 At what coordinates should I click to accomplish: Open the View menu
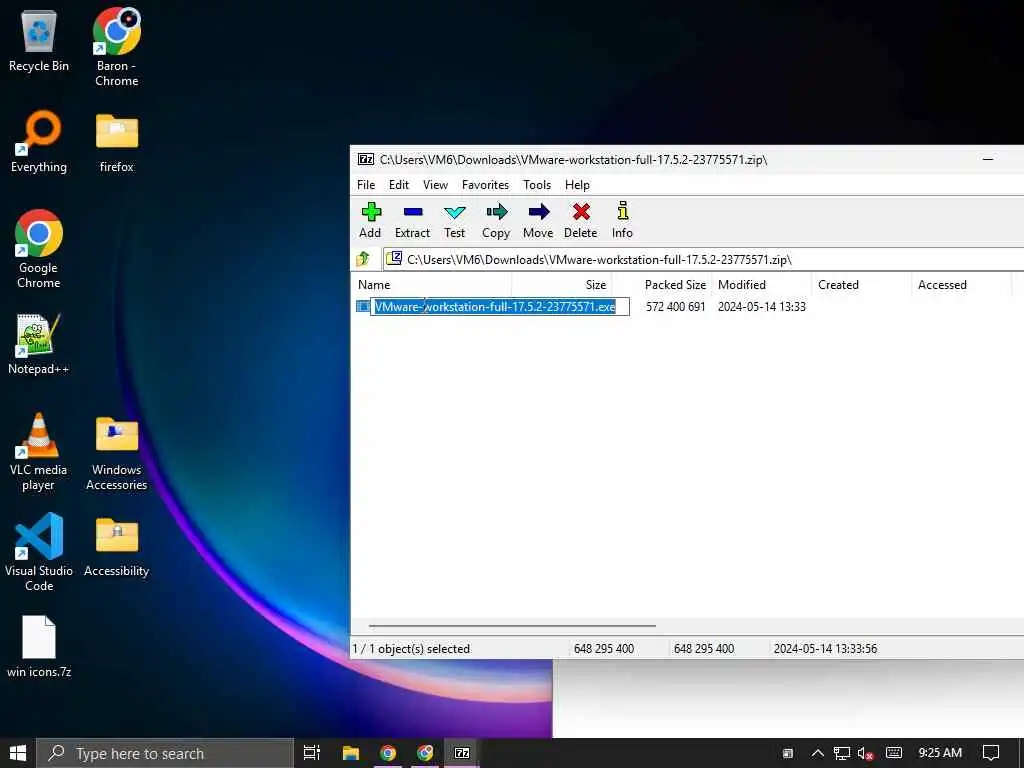[x=435, y=185]
